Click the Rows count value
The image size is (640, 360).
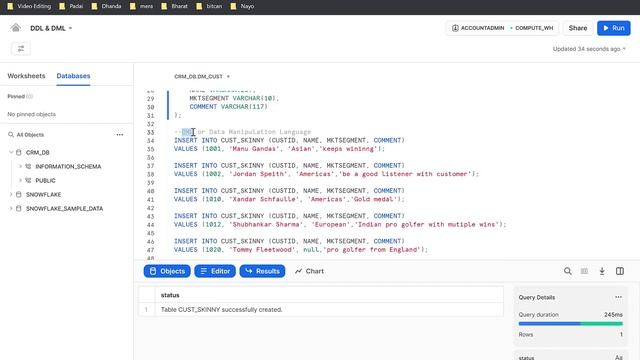[621, 334]
